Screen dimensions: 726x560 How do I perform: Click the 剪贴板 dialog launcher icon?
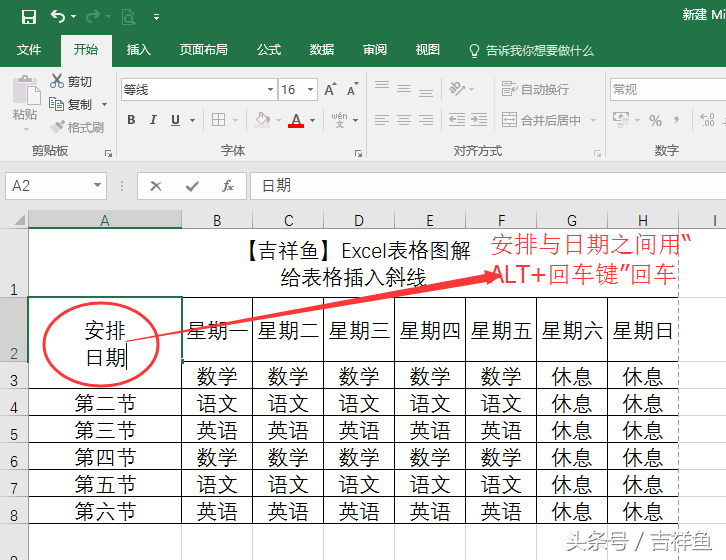(108, 153)
